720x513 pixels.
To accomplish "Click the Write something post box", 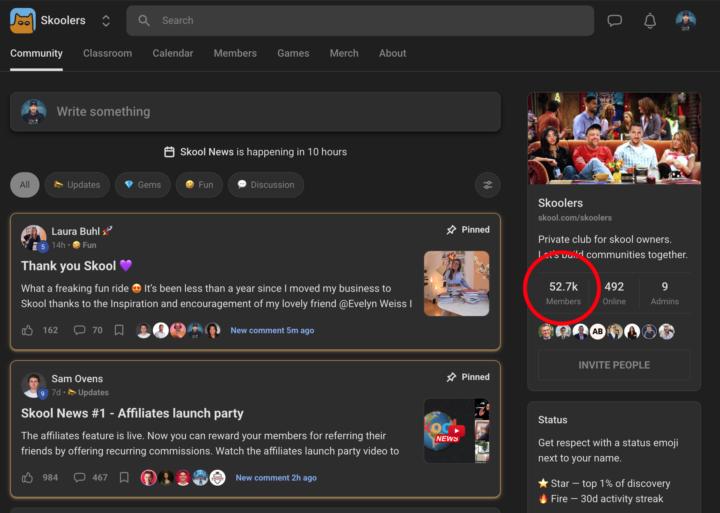I will [x=255, y=112].
